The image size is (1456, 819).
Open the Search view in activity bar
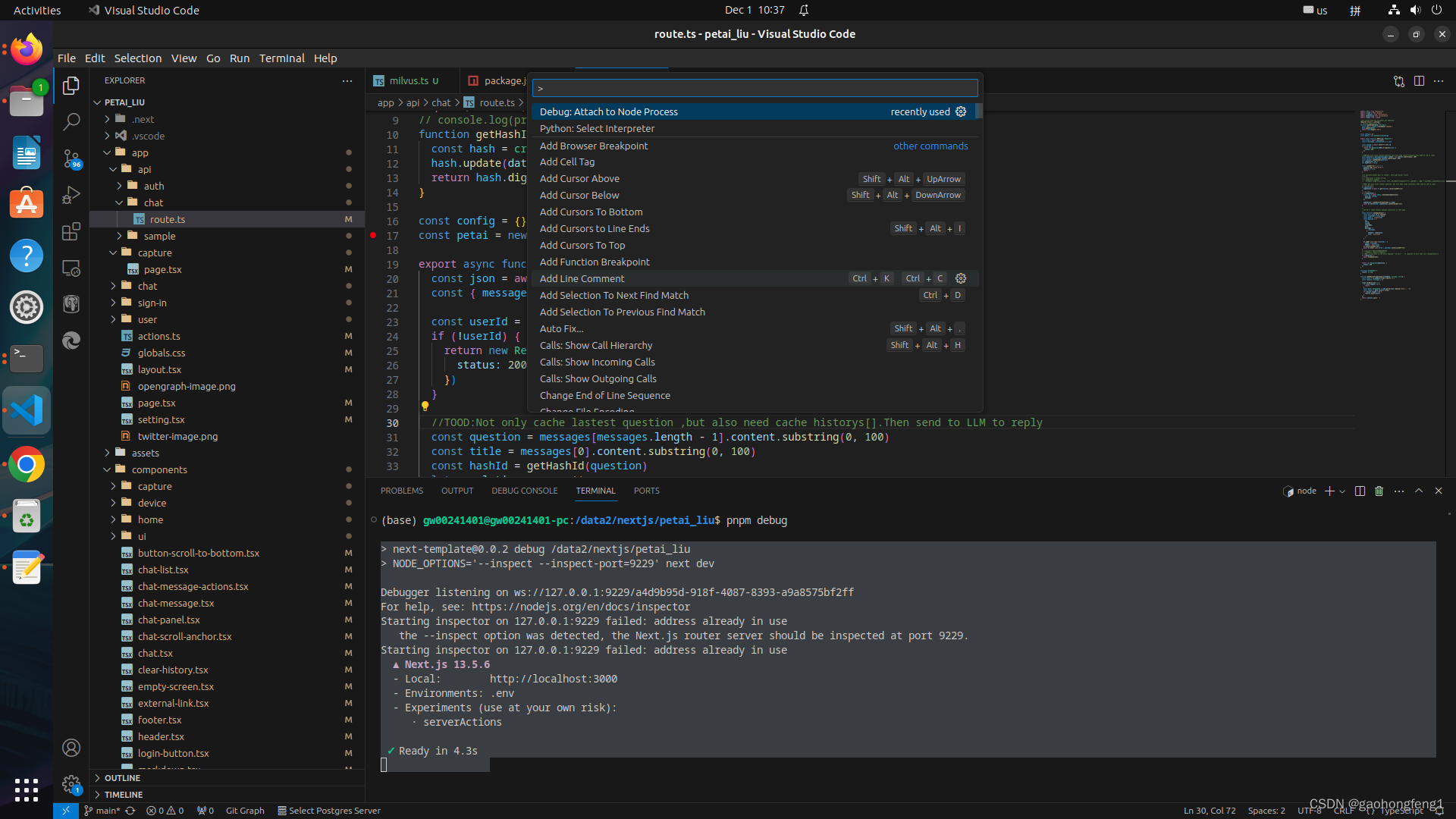pos(71,121)
